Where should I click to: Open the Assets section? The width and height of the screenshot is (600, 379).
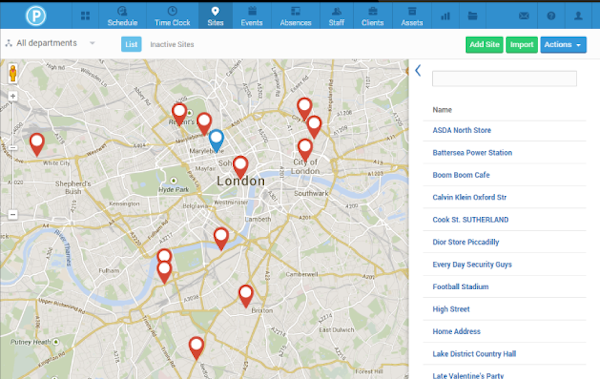pos(412,16)
